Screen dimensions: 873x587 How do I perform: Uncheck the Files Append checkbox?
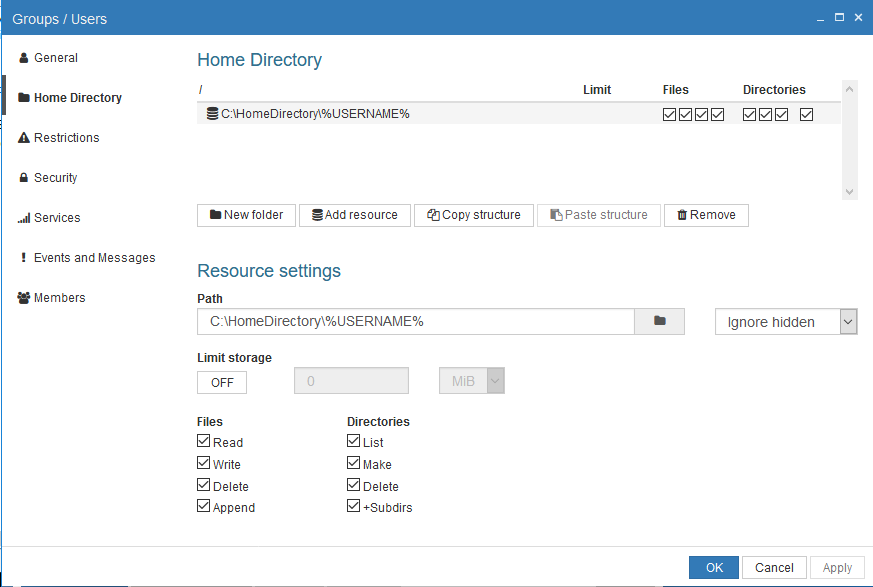pos(204,506)
